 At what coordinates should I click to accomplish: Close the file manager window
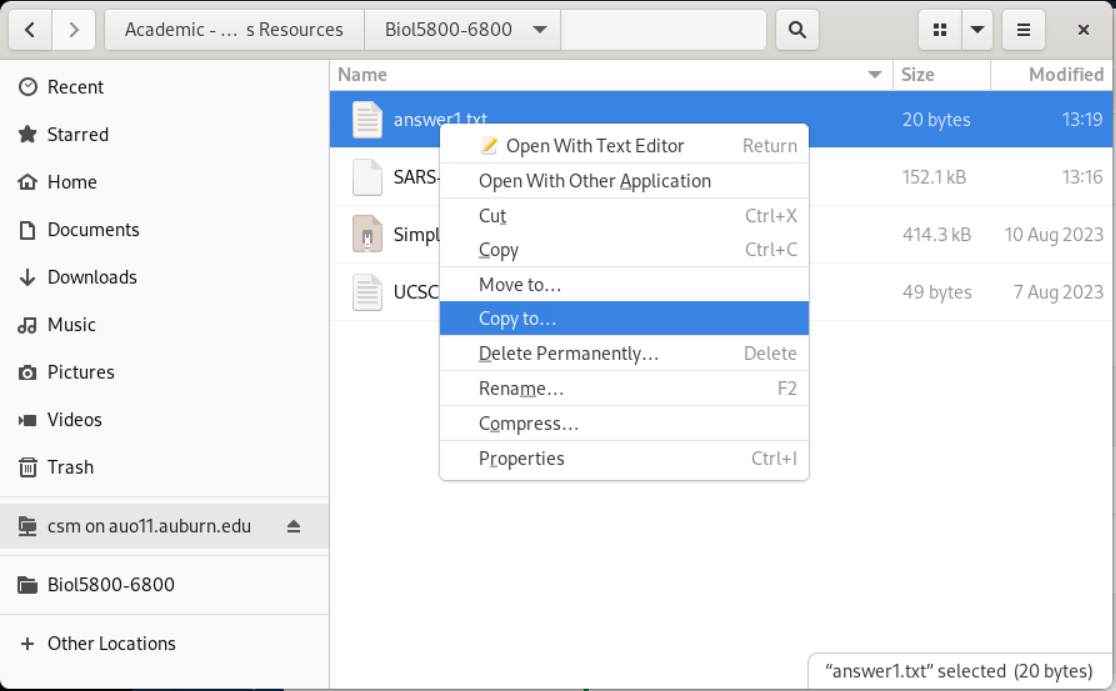1083,30
